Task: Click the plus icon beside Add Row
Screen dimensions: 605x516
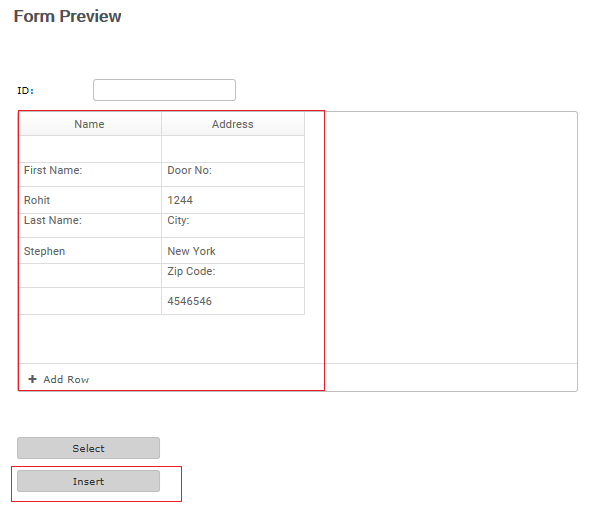Action: click(x=32, y=379)
